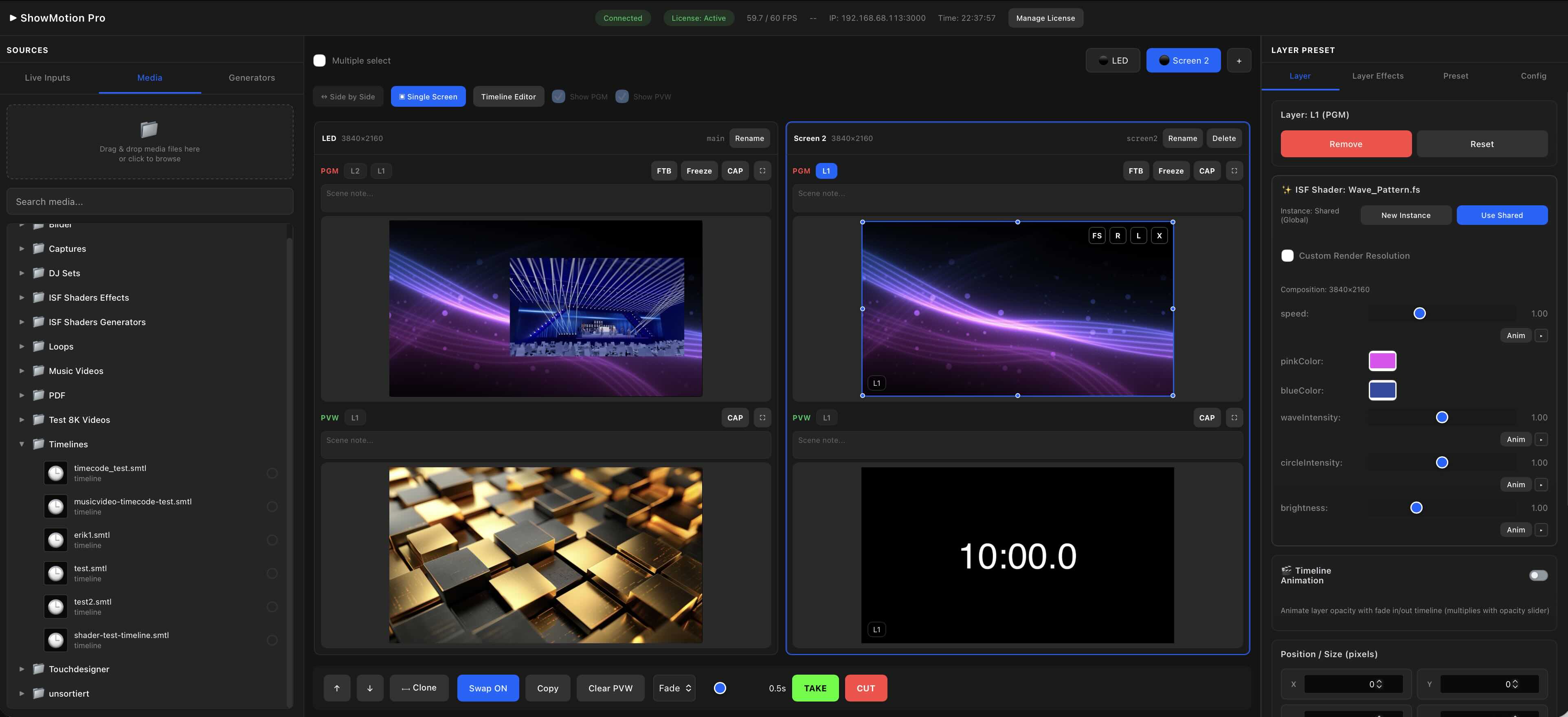Move scene up with the up arrow icon

[336, 688]
